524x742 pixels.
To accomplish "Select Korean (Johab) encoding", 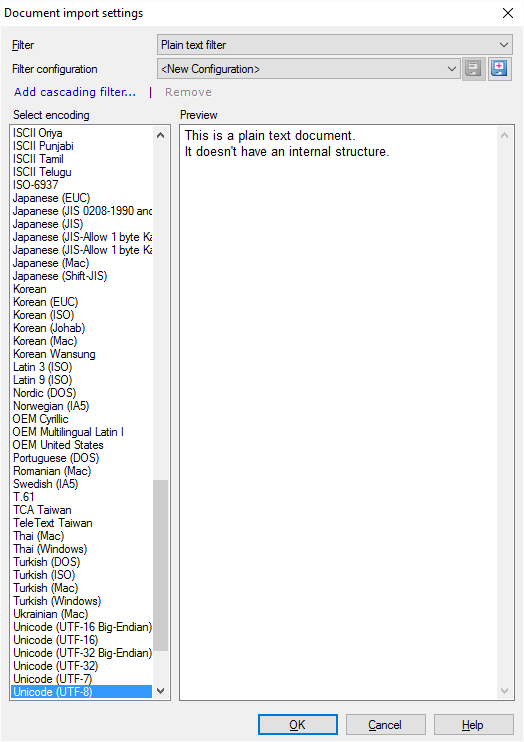I will (x=81, y=328).
